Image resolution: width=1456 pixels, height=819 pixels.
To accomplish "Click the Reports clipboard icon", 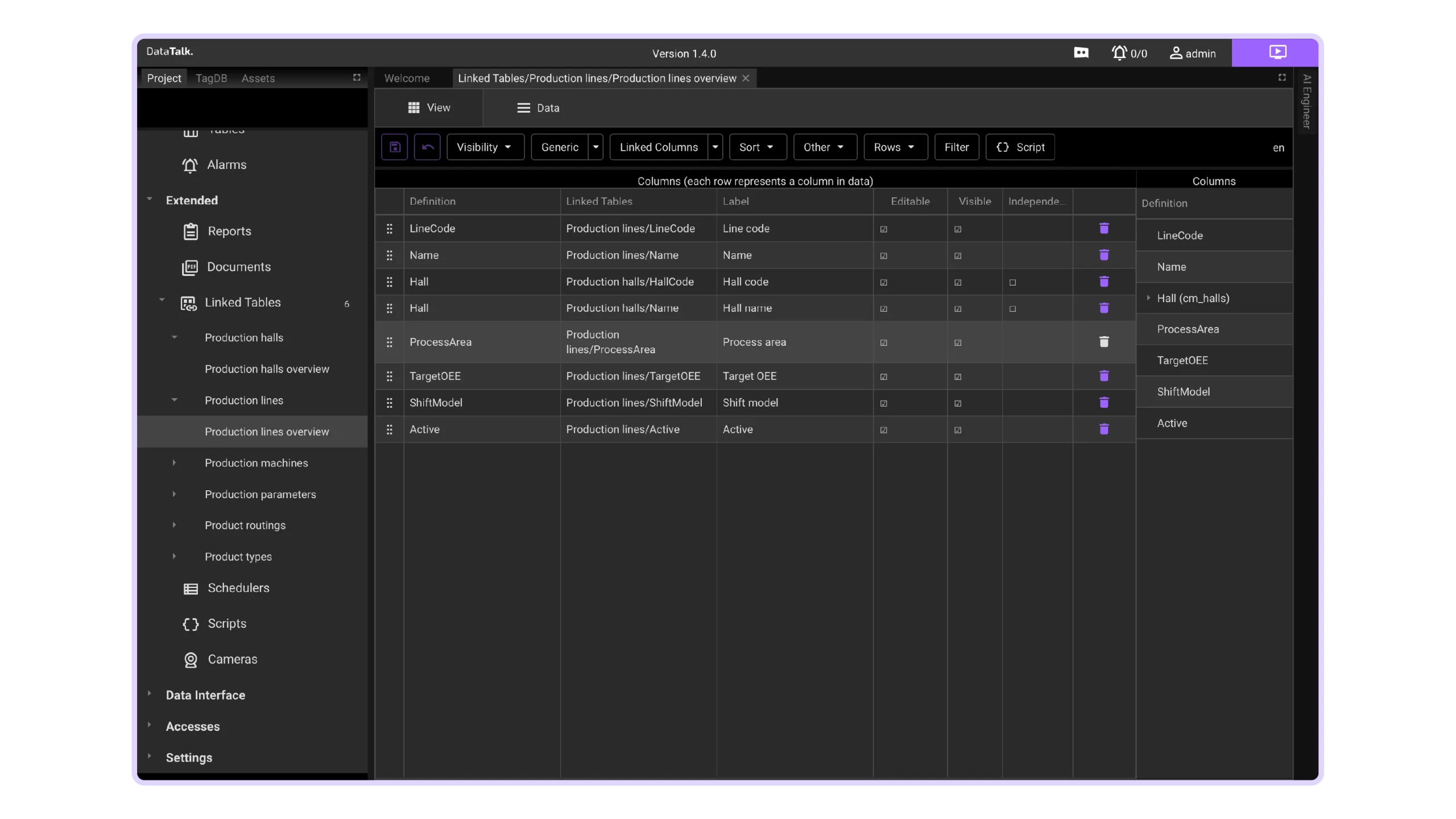I will point(191,231).
